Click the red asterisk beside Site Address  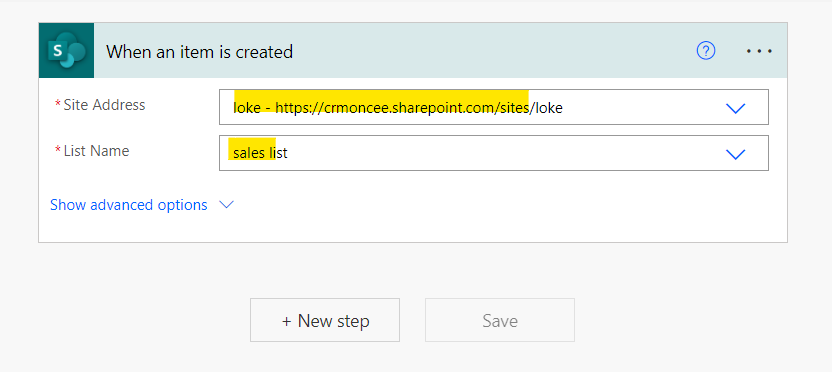58,103
